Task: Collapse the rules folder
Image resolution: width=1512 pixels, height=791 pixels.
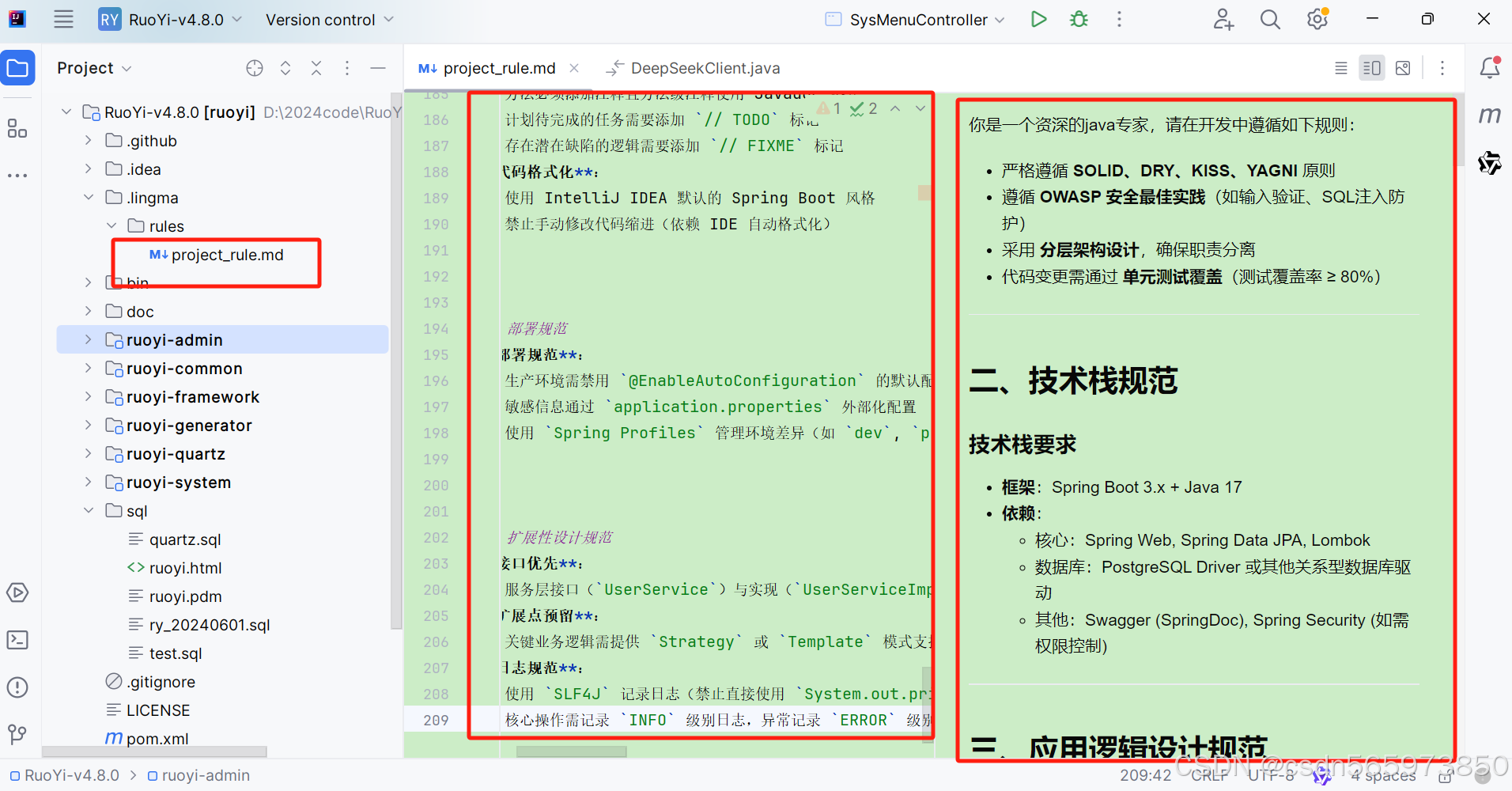Action: pos(112,226)
